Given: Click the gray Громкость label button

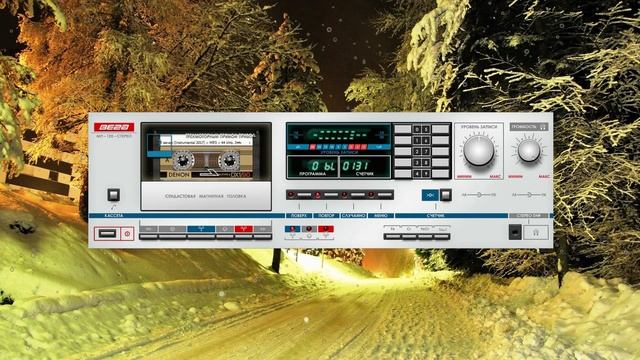Looking at the screenshot, I should 529,127.
